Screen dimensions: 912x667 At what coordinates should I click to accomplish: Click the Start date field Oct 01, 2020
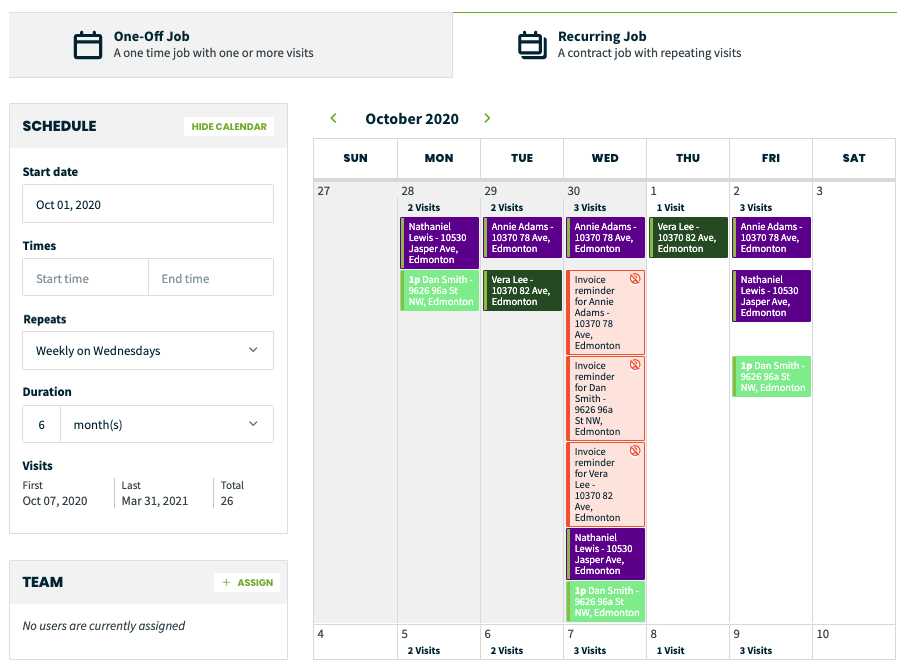point(148,204)
